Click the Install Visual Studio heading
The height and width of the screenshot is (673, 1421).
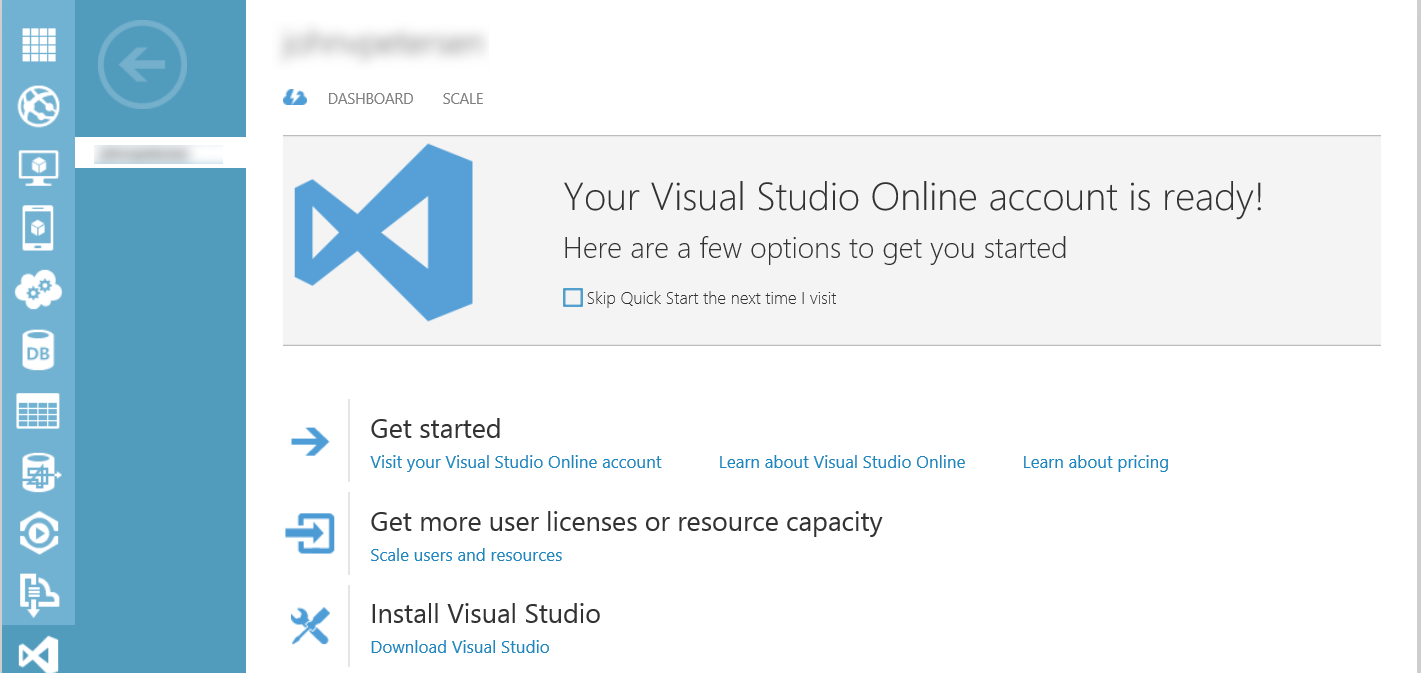point(485,614)
